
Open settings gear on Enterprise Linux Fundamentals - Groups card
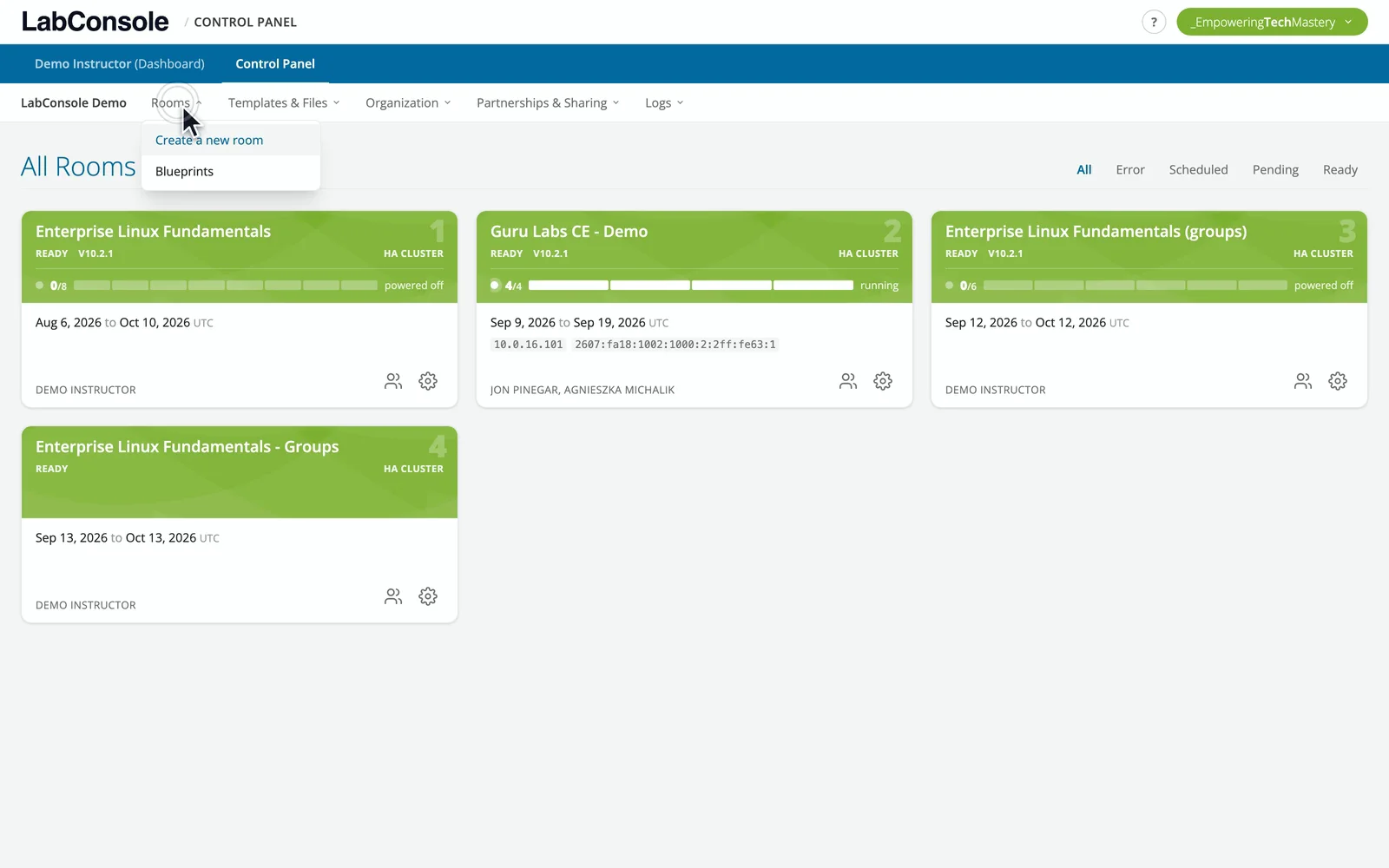428,596
